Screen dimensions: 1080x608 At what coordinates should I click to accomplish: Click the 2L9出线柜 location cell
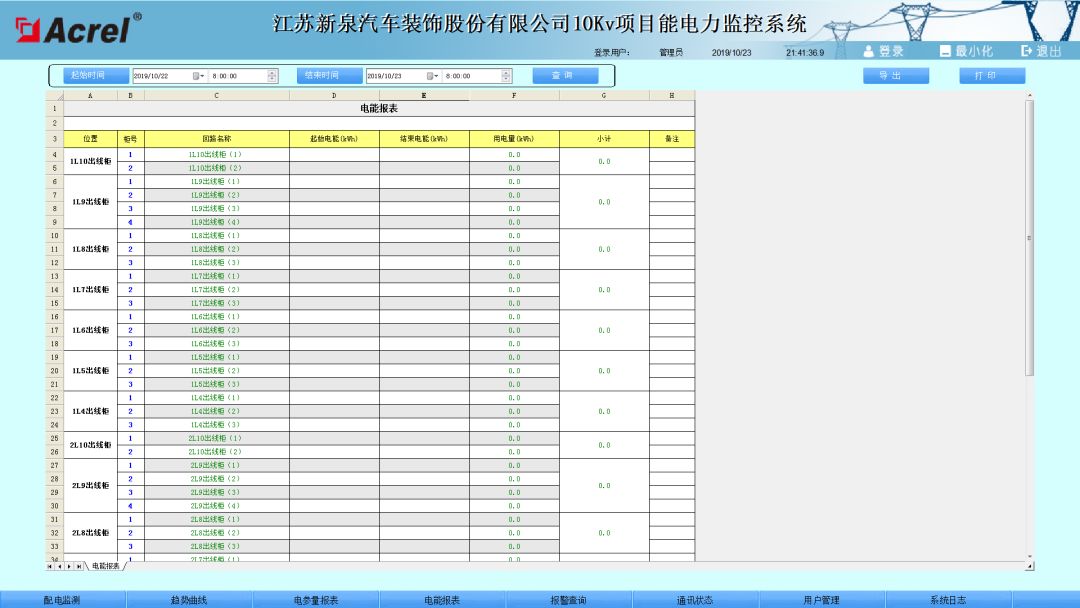pos(90,485)
